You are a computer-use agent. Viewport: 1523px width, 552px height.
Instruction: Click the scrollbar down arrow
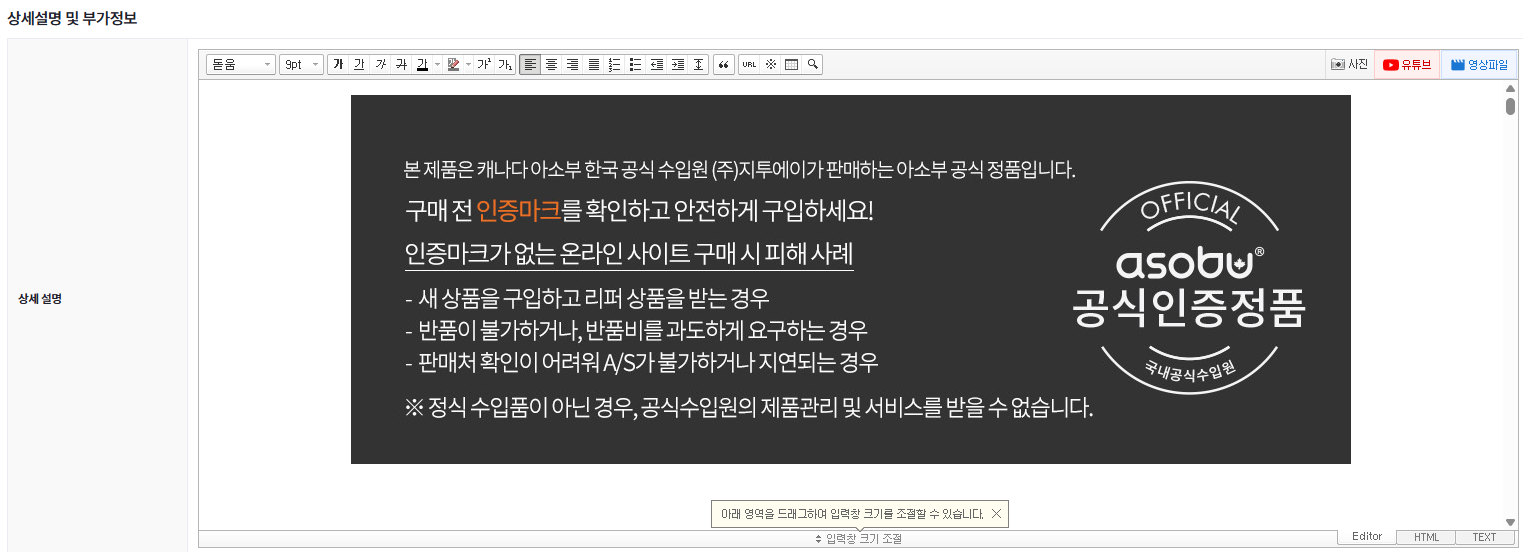tap(1510, 522)
